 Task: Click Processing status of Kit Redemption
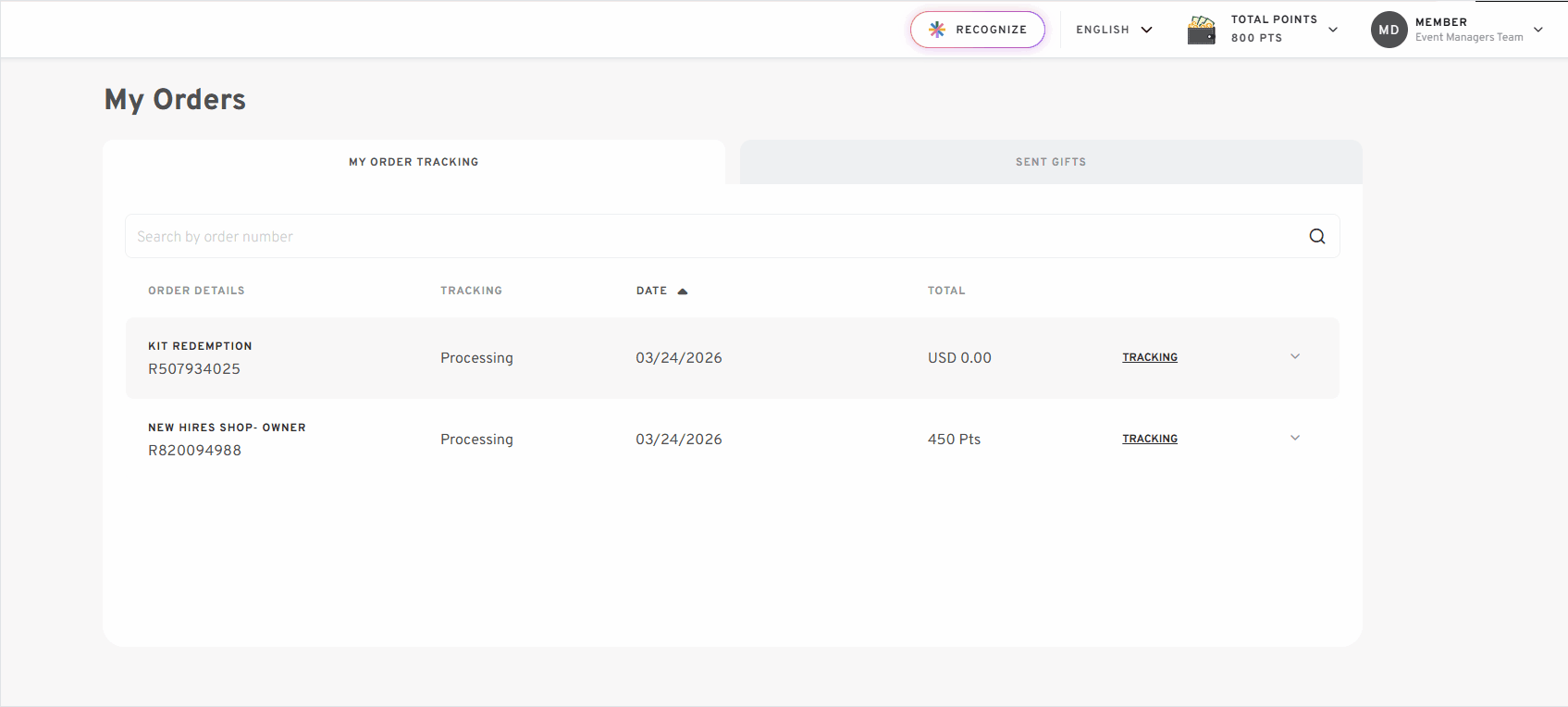pyautogui.click(x=476, y=358)
